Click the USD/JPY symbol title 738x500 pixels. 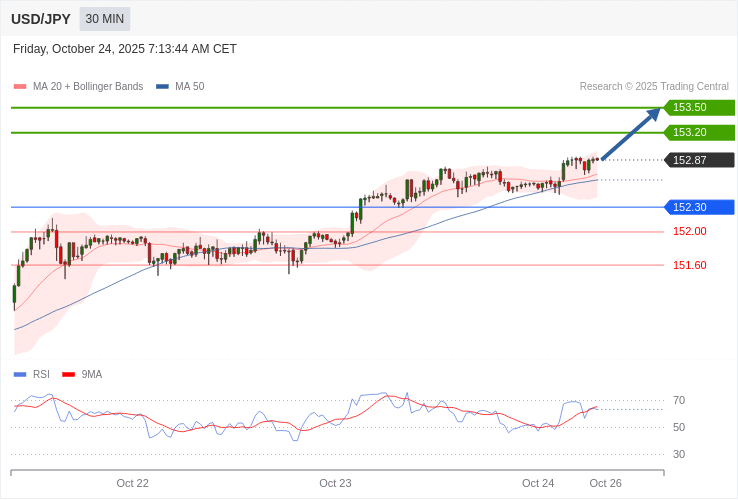tap(41, 19)
